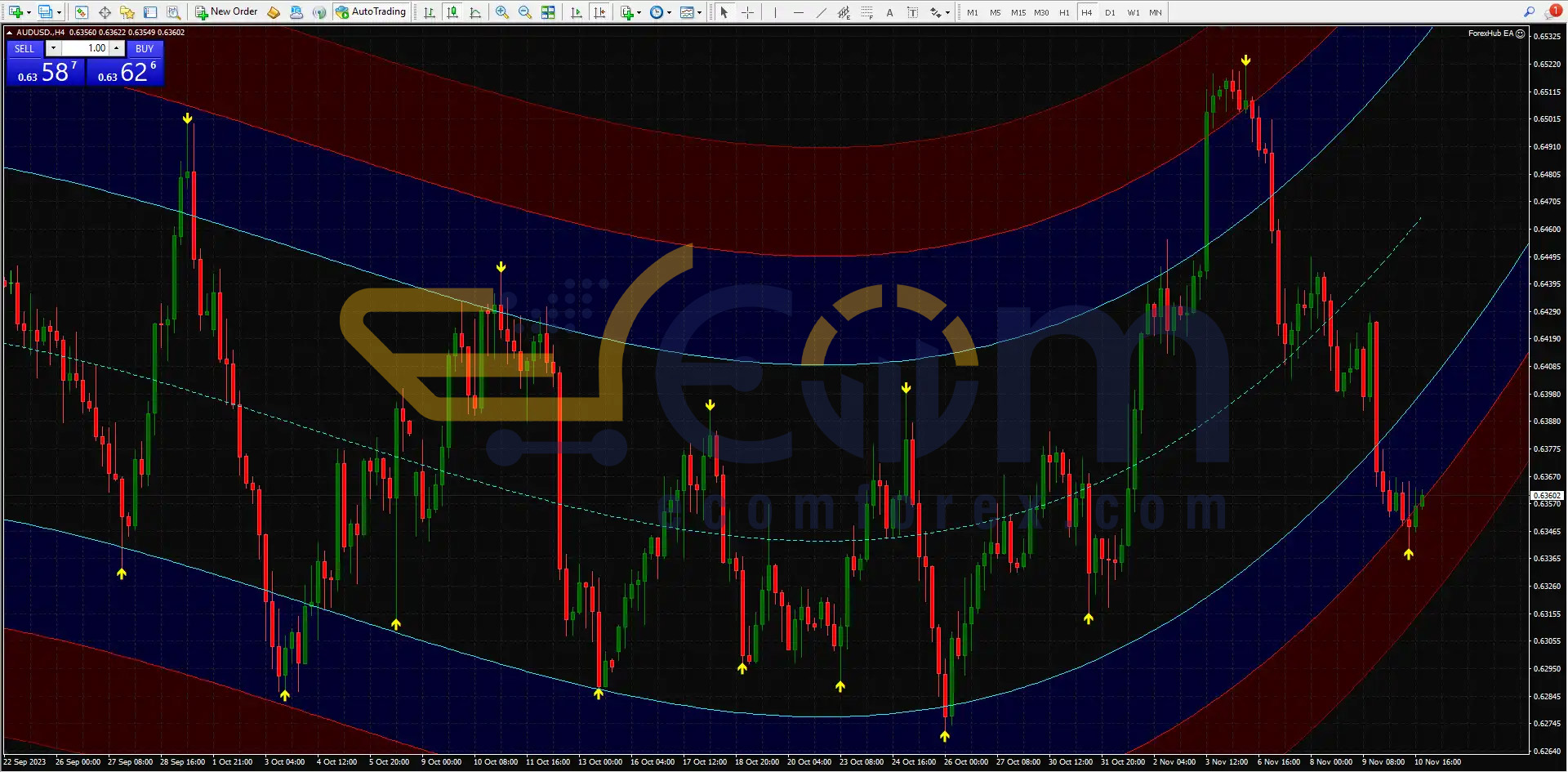Toggle the AutoTrading button

371,12
